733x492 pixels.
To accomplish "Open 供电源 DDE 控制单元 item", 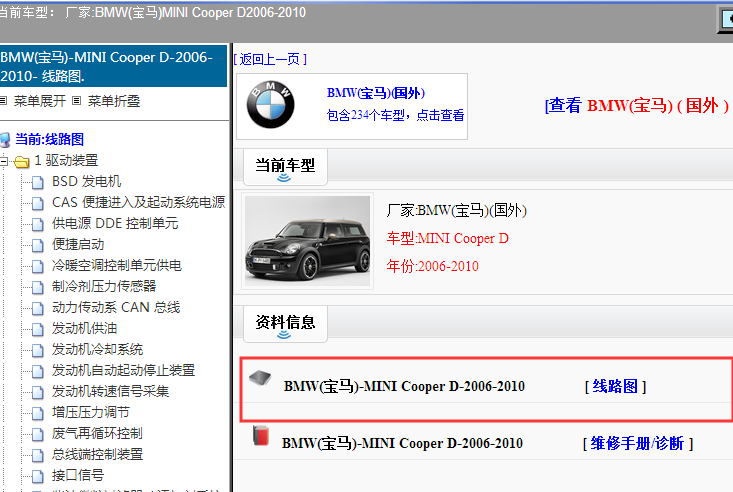I will [x=115, y=224].
